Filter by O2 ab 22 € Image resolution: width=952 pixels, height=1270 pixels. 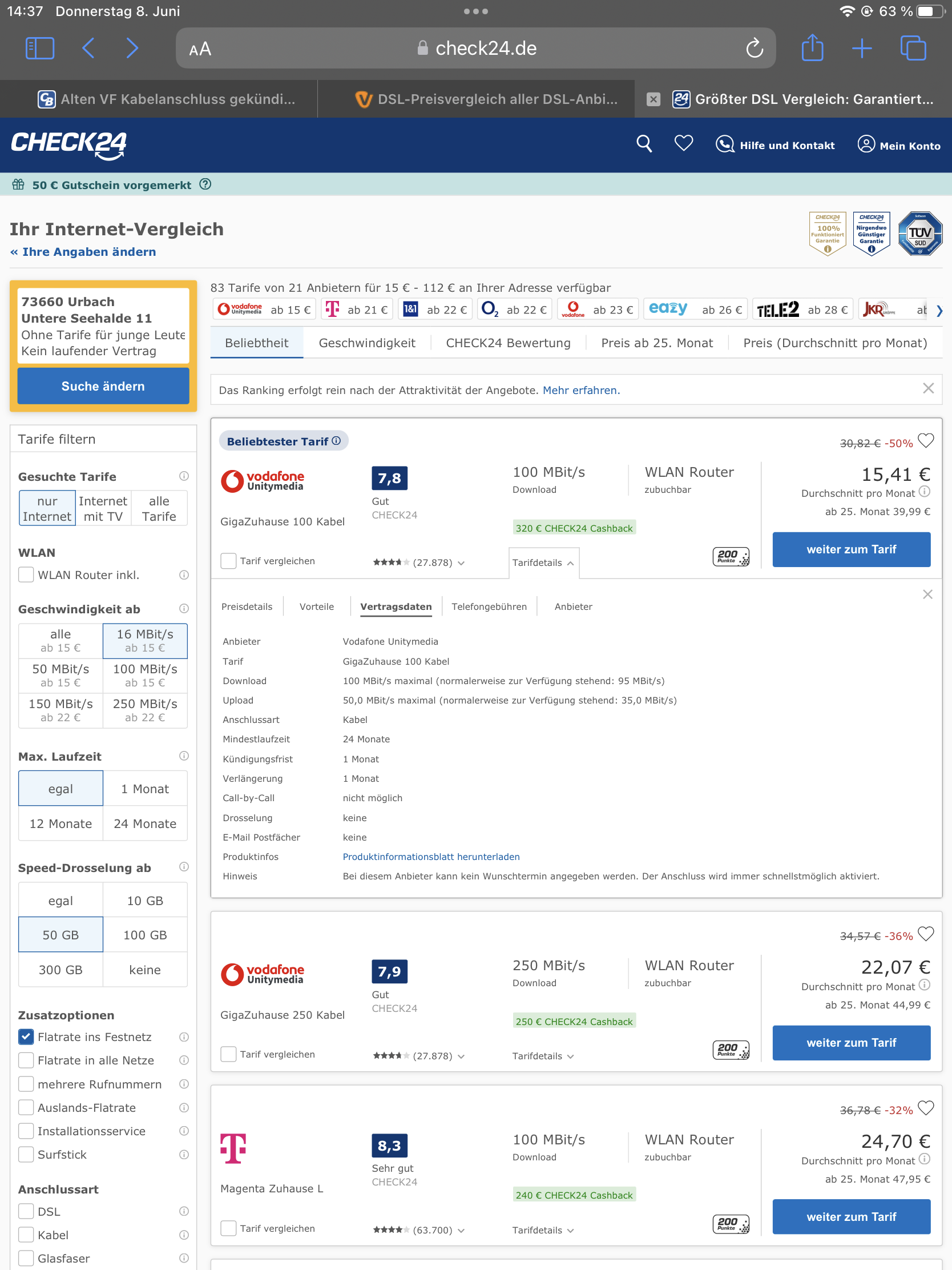tap(514, 310)
